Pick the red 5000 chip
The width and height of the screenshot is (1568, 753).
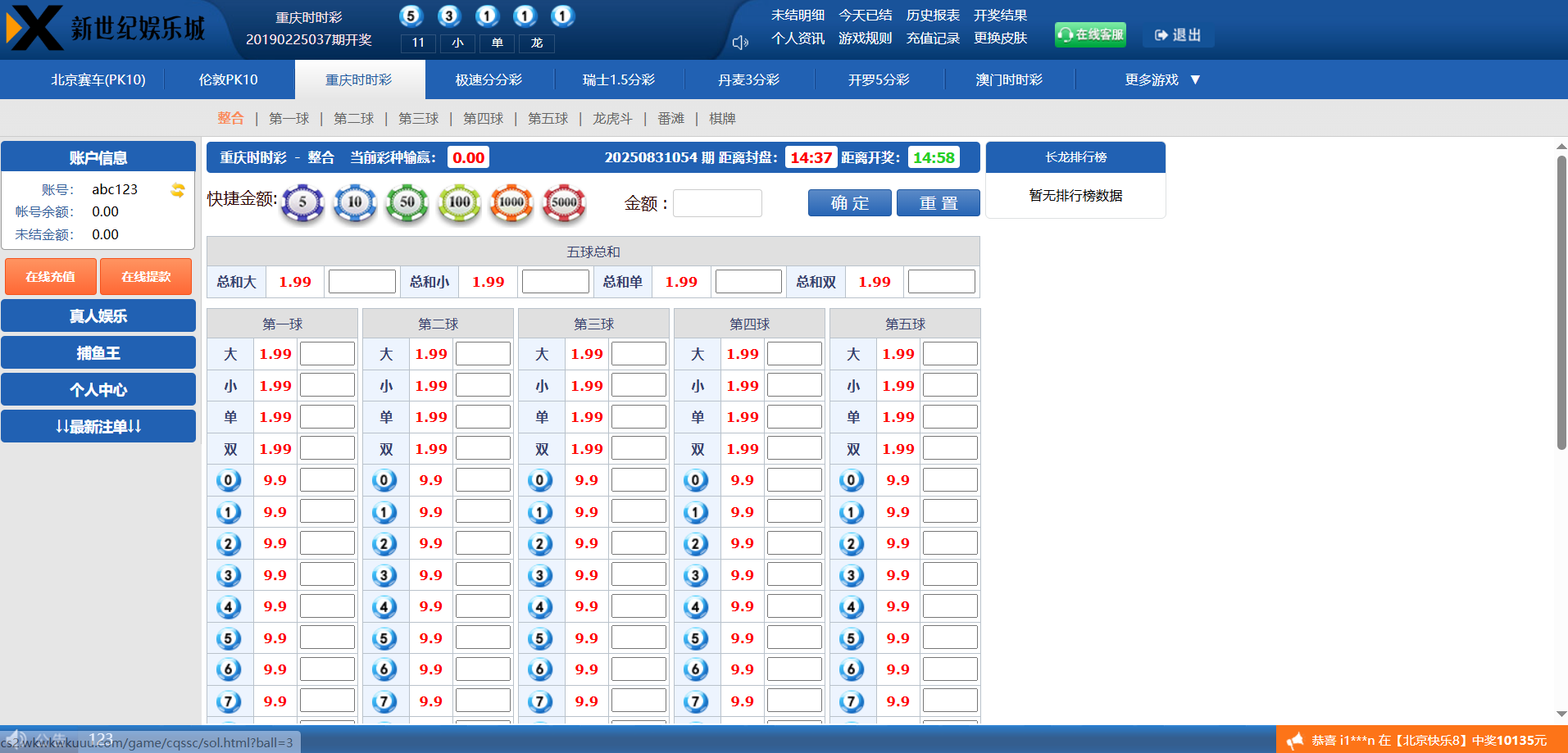[x=564, y=202]
